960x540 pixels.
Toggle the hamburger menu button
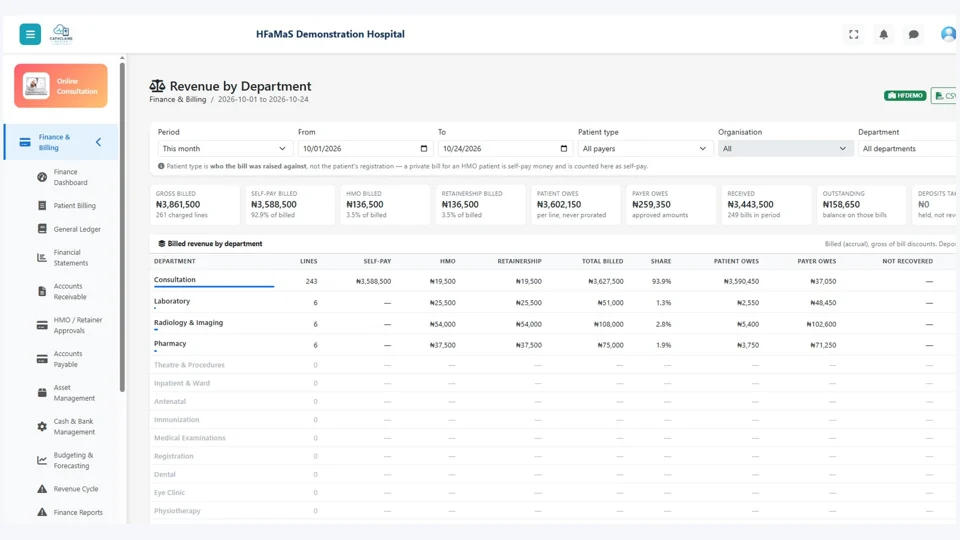30,34
